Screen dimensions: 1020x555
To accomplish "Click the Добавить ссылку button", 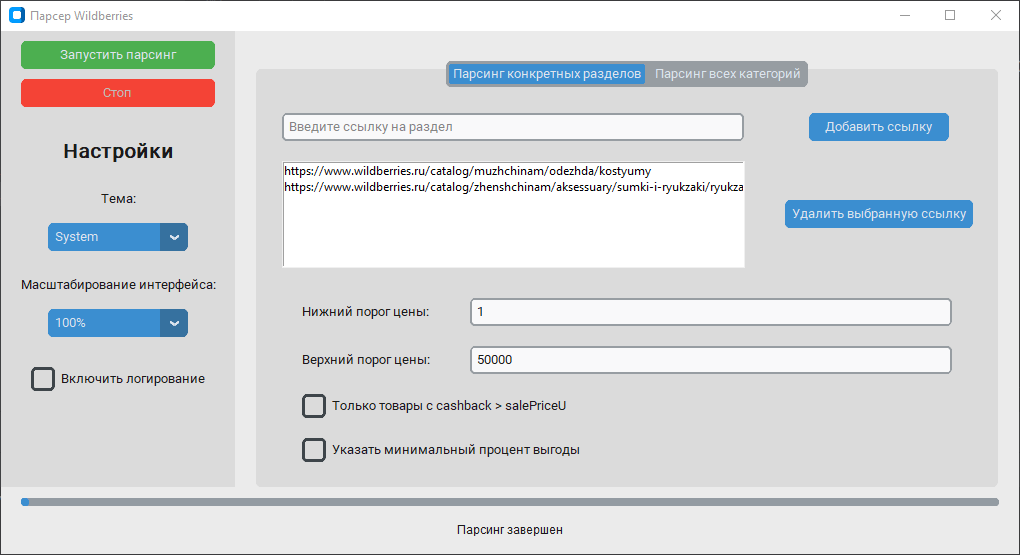I will click(878, 127).
